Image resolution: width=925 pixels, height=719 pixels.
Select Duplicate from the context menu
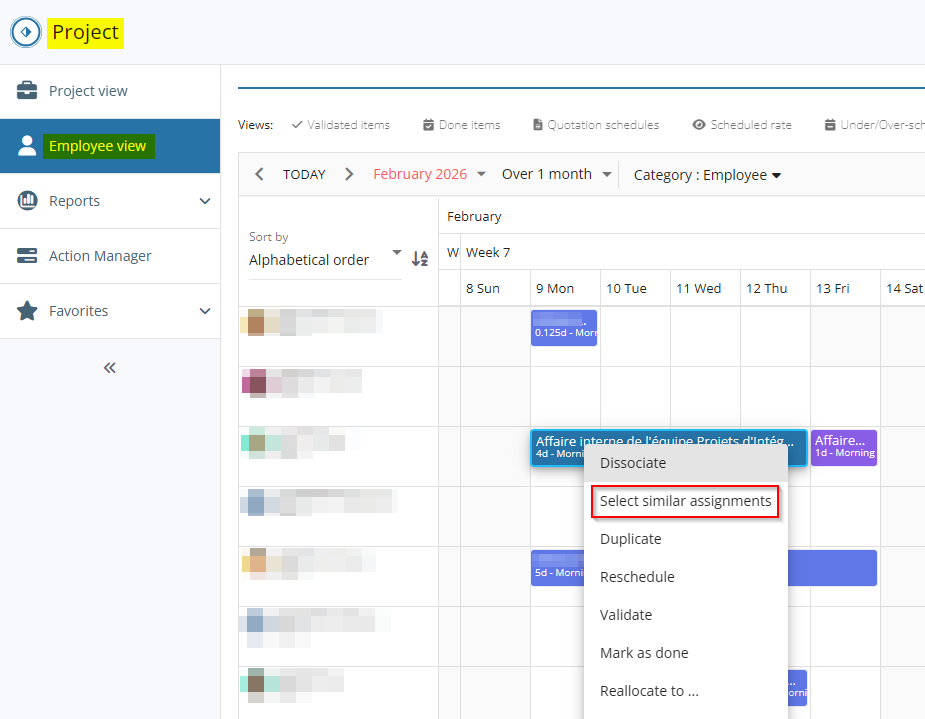tap(630, 539)
